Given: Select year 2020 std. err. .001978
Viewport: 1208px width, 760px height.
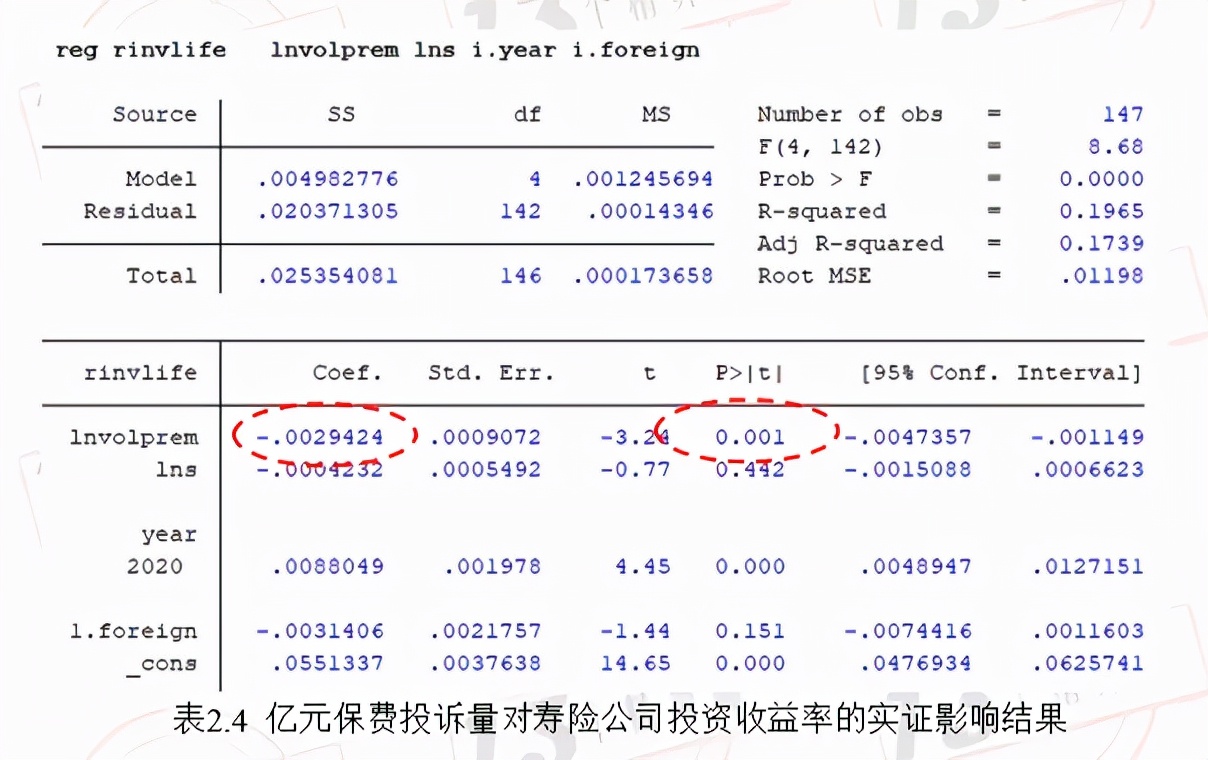Looking at the screenshot, I should (492, 566).
